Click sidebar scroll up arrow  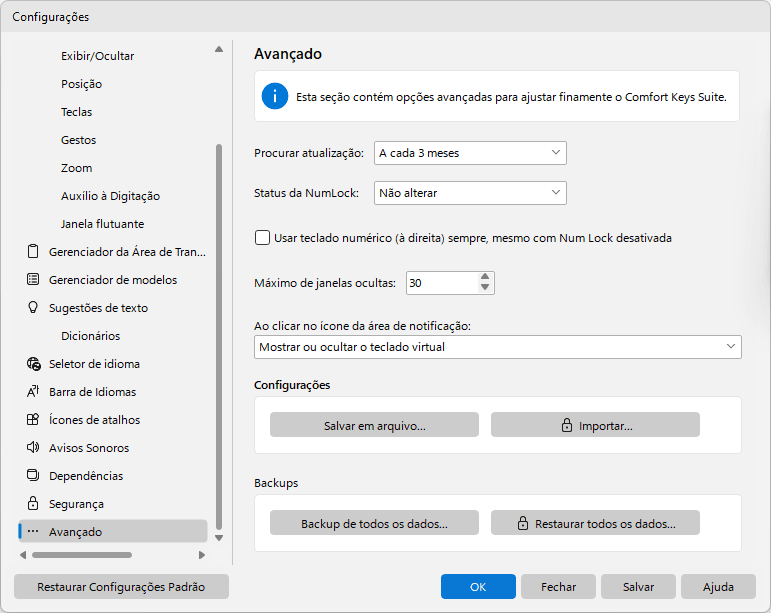219,49
